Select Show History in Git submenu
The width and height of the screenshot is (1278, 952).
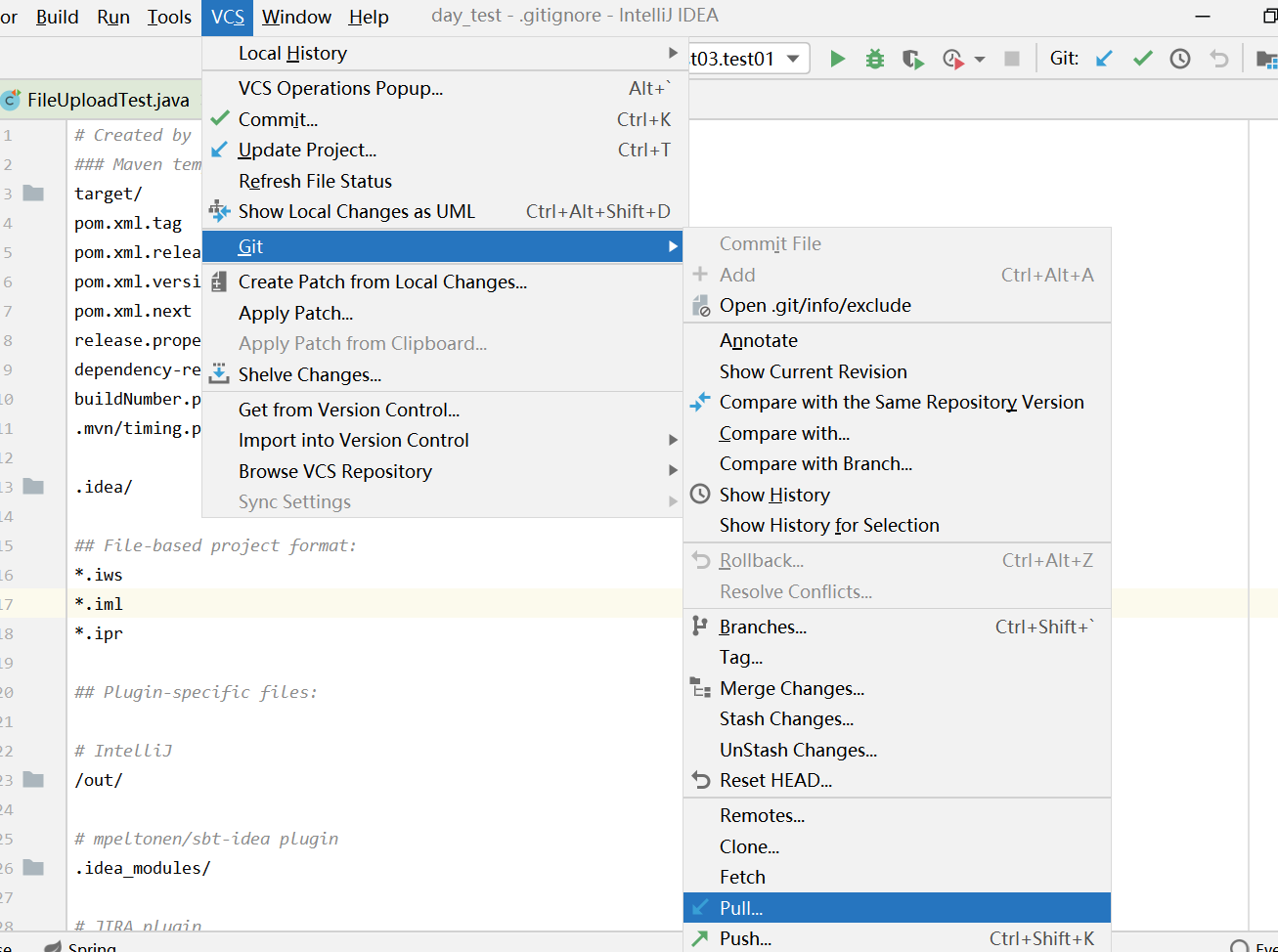[x=897, y=495]
